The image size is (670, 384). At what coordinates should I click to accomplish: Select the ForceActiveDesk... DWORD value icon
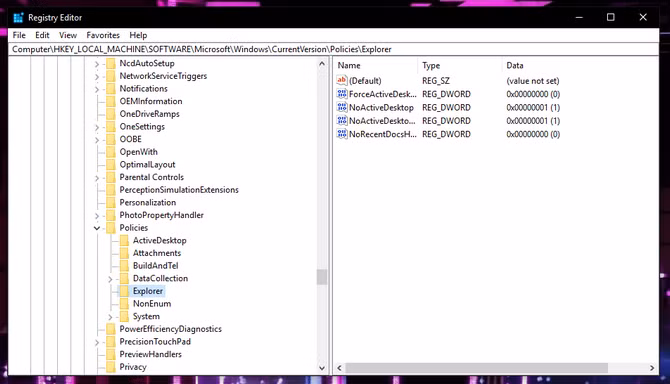[341, 94]
